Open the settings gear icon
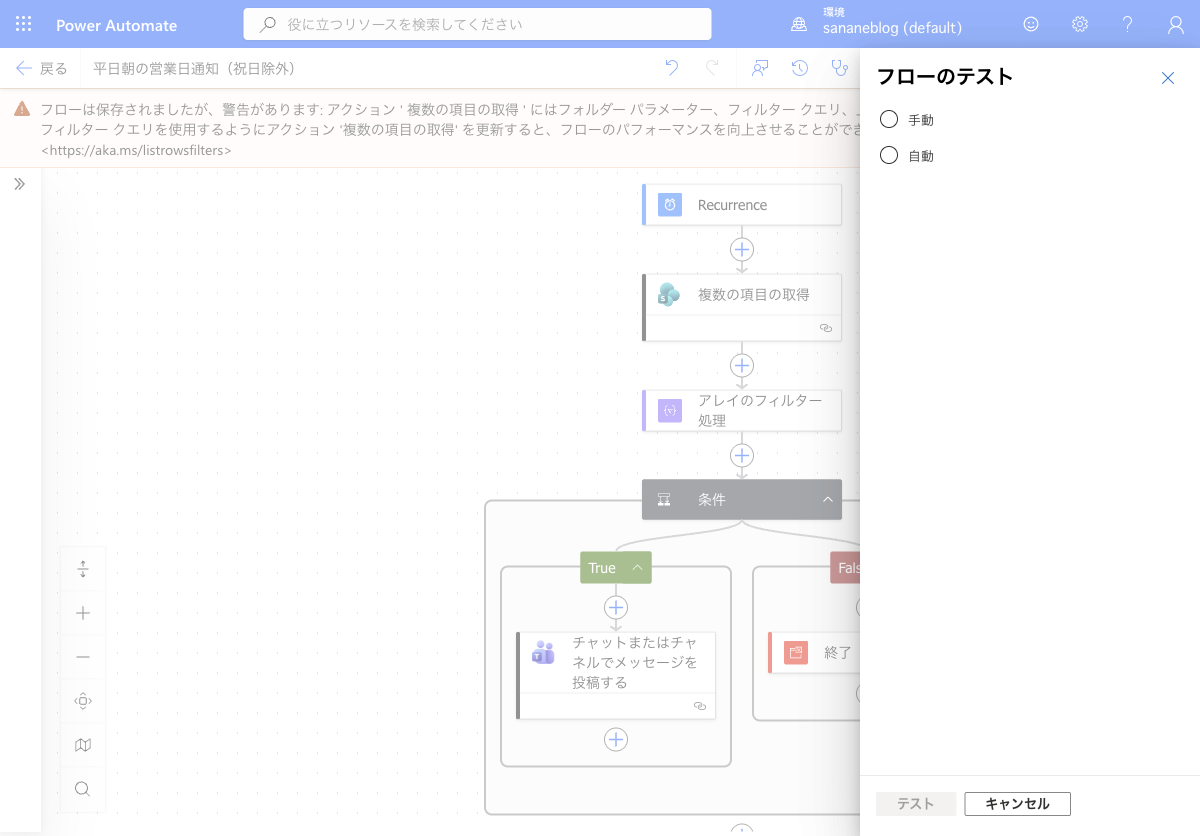This screenshot has height=836, width=1200. point(1080,24)
